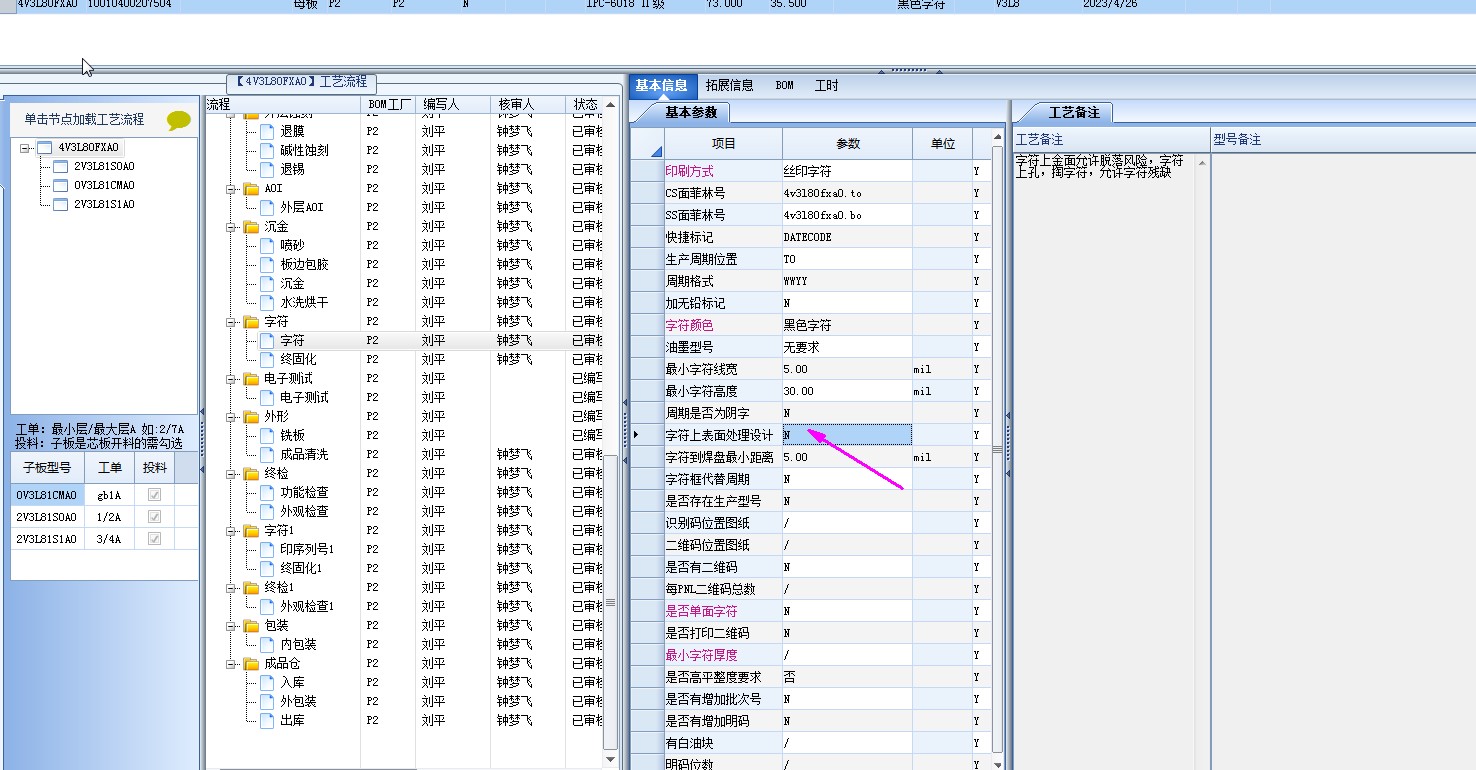Click the node icon beside 2V3L81S1A0 in tree
Screen dimensions: 1476x770
click(x=60, y=205)
